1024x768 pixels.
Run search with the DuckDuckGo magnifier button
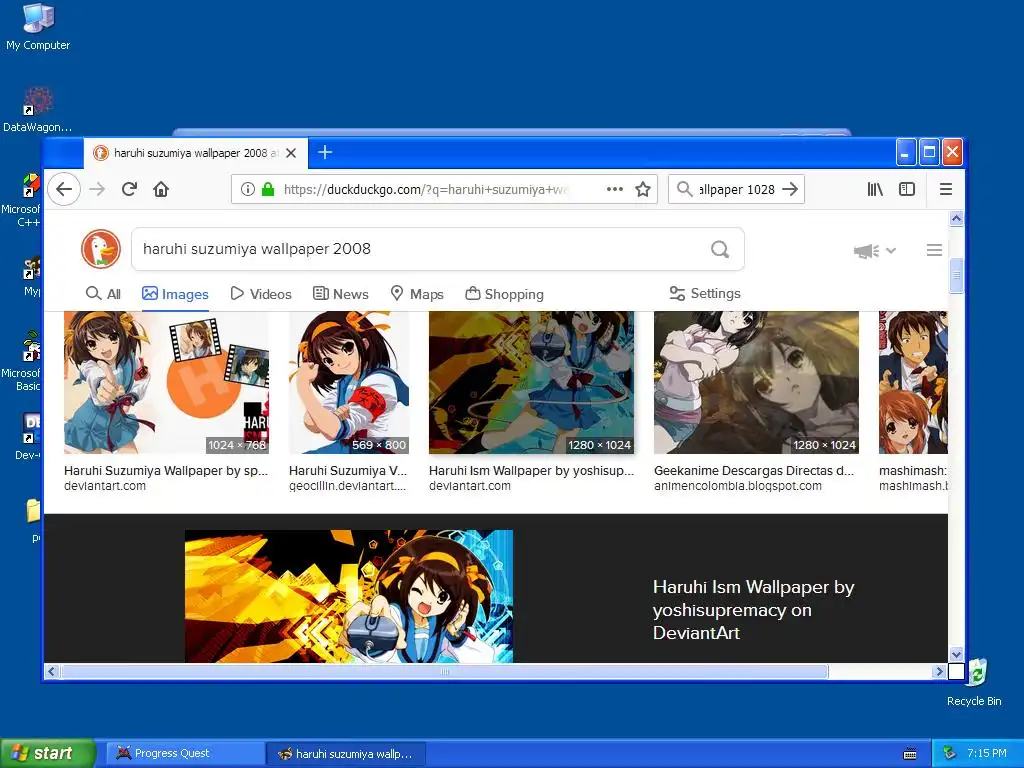tap(720, 249)
